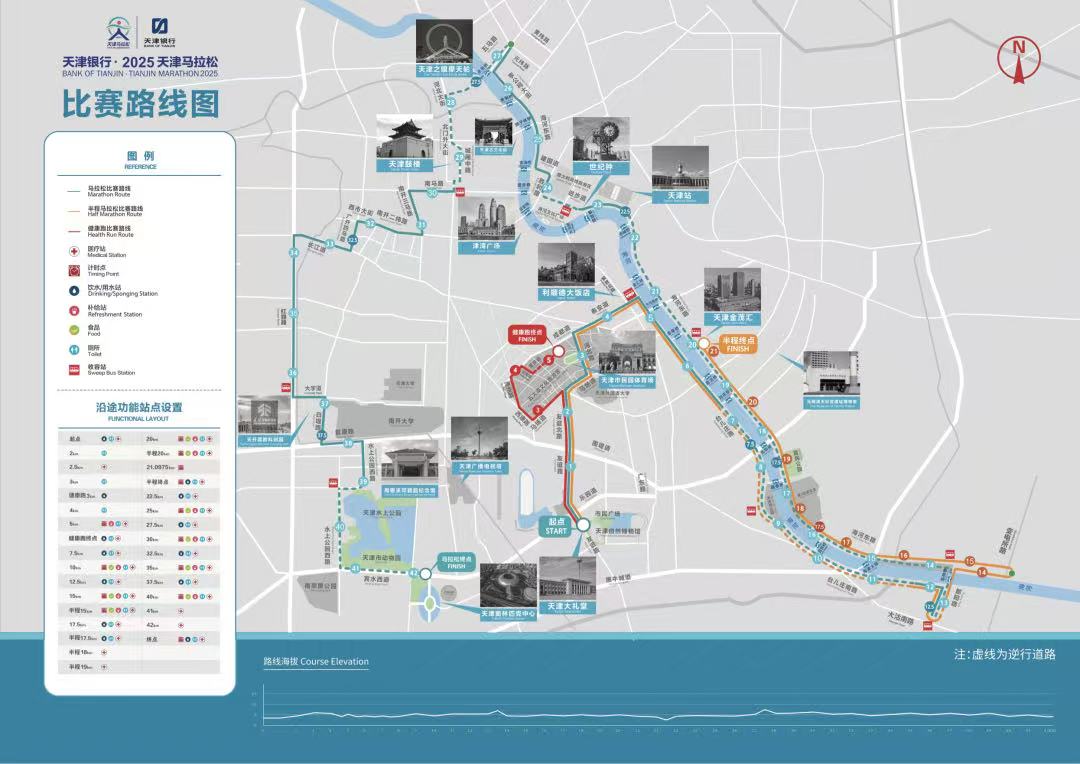1080x764 pixels.
Task: Click the 天津水上公园 map label
Action: (382, 513)
